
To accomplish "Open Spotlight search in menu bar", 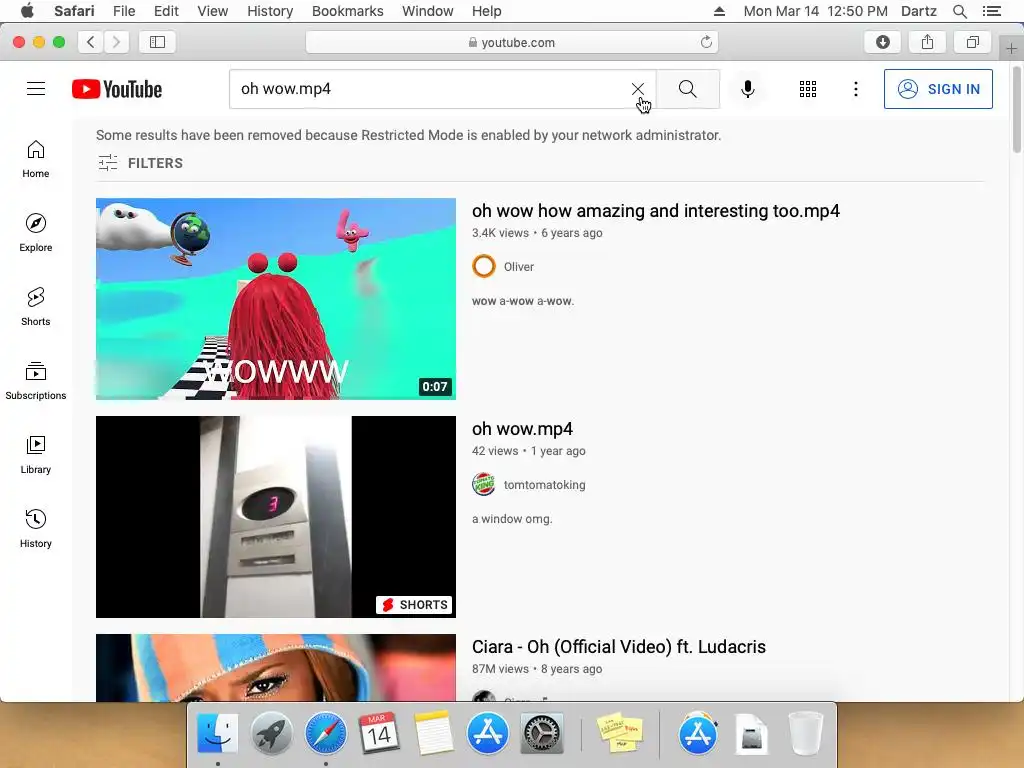I will (959, 11).
